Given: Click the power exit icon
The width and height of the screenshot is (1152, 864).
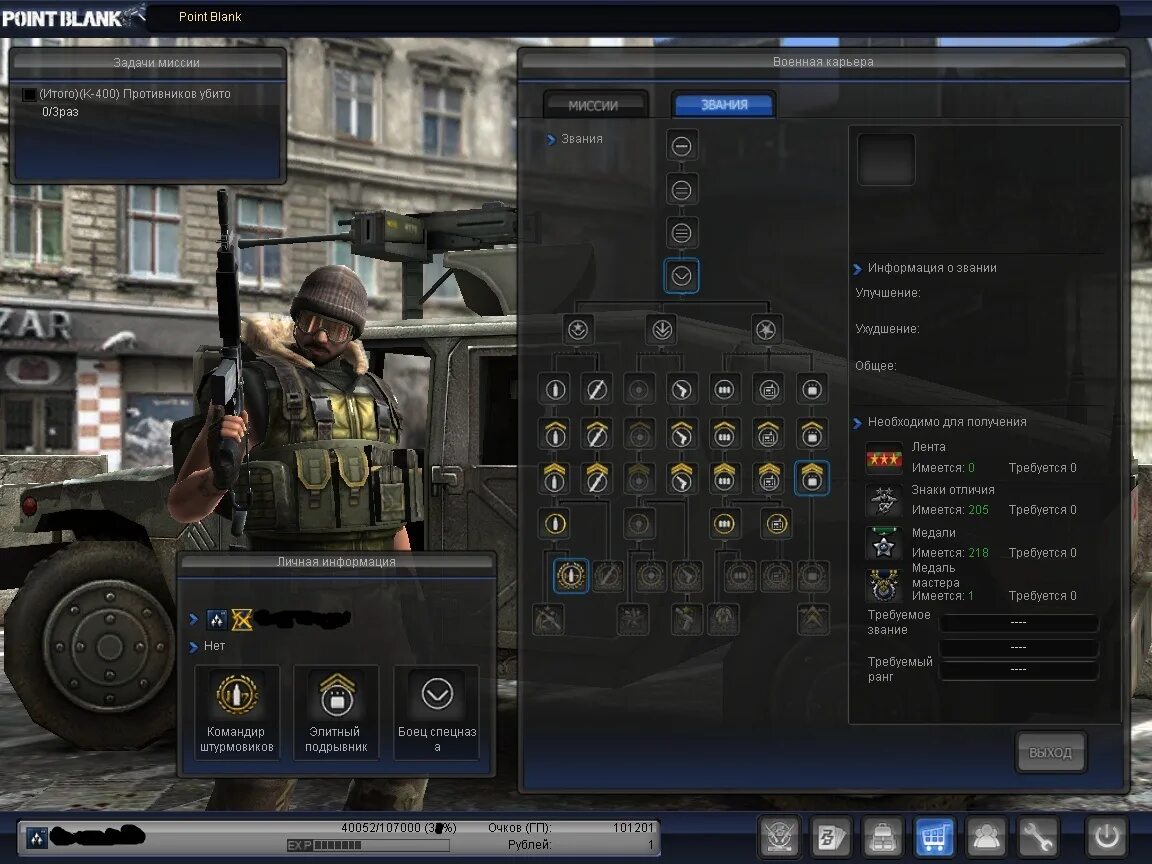Looking at the screenshot, I should (1106, 836).
